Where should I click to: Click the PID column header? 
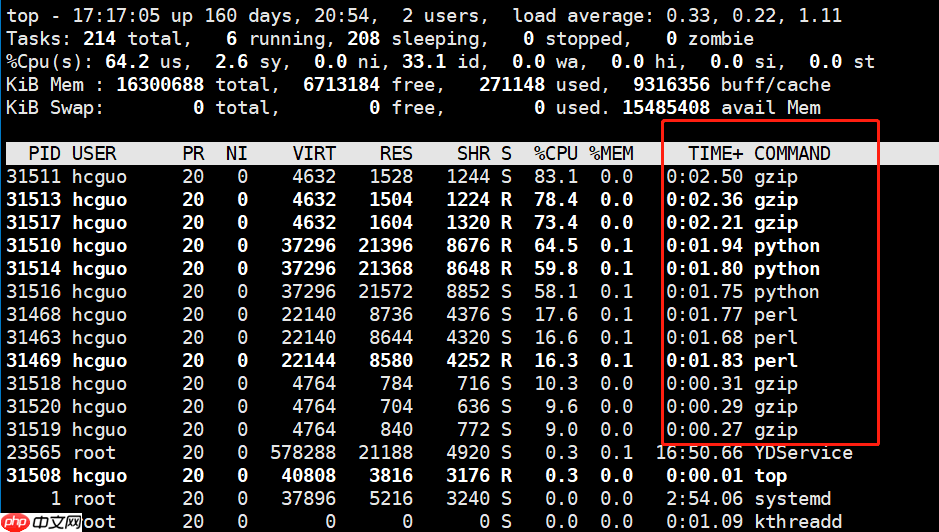[44, 153]
